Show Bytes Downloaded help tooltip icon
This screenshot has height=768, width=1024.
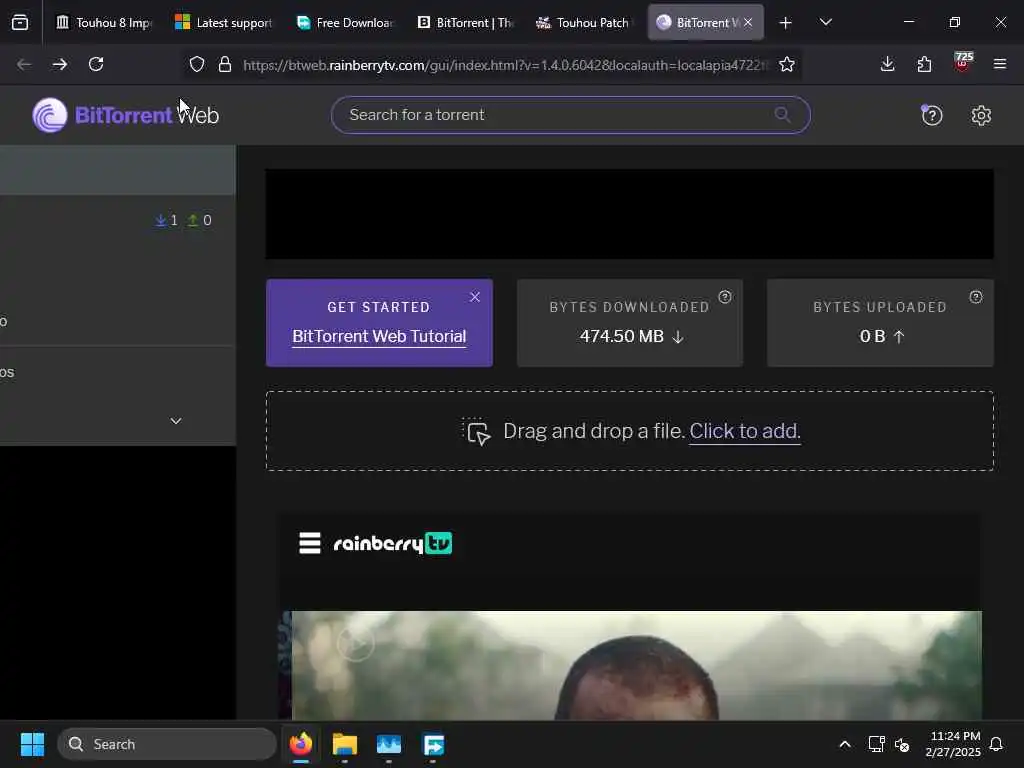(725, 297)
